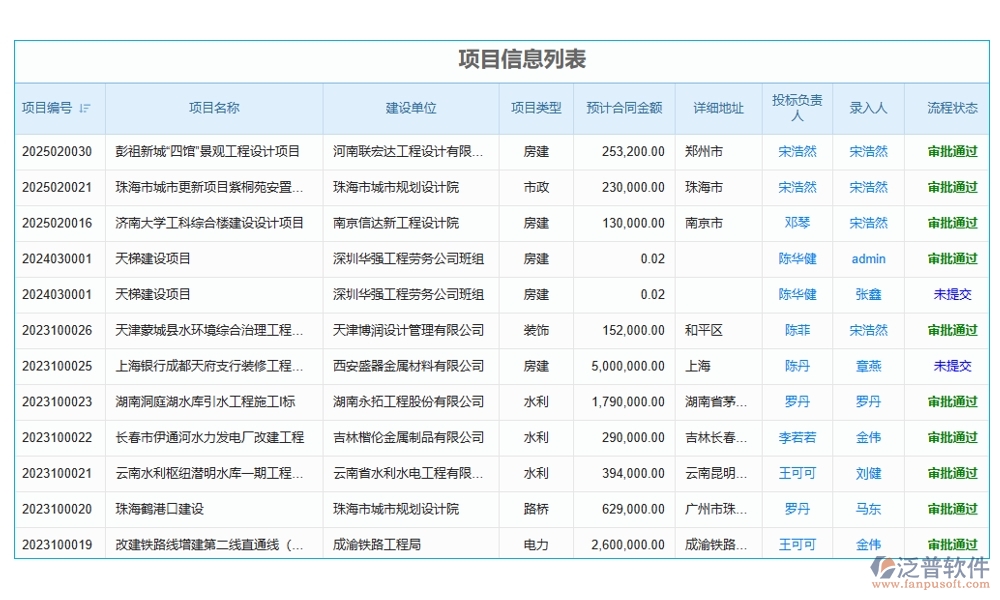1000x600 pixels.
Task: Select recorder 宋浩然 in the first row
Action: (867, 151)
